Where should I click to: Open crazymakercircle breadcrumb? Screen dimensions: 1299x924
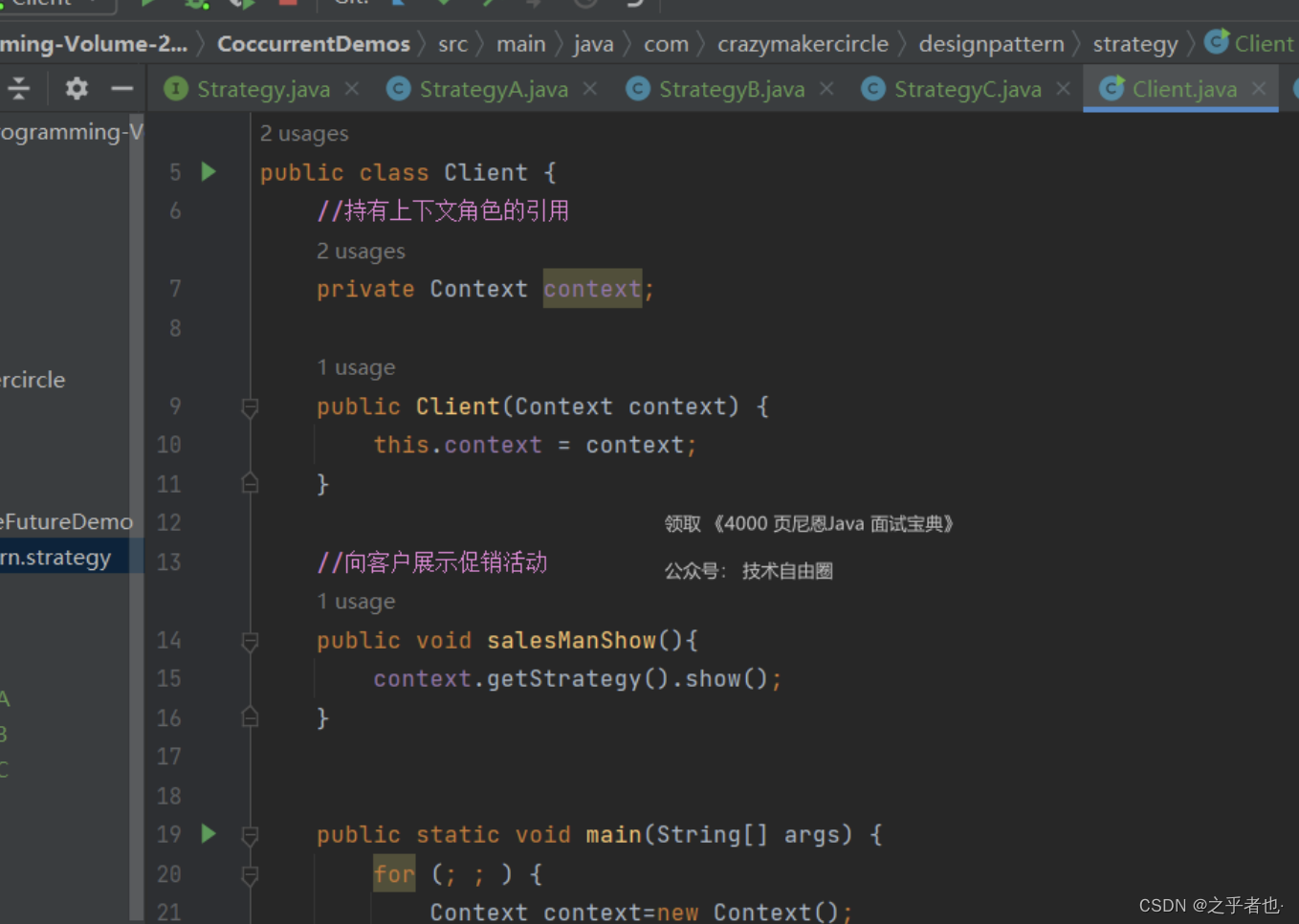click(x=804, y=44)
